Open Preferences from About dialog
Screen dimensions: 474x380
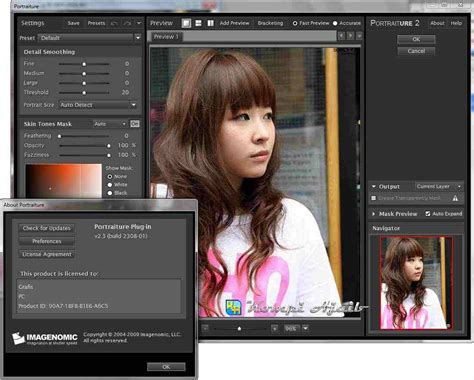47,241
